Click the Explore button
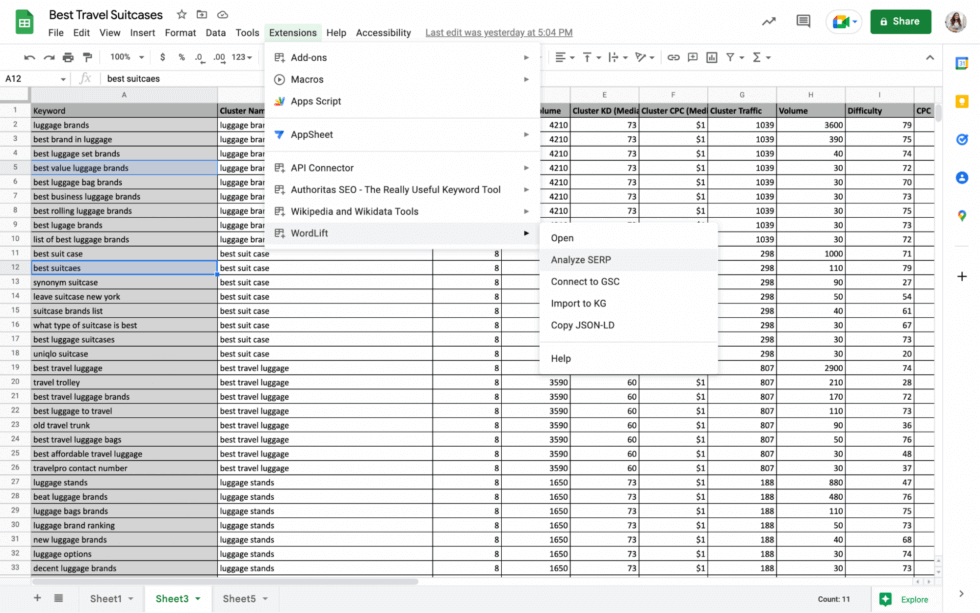The image size is (980, 613). (905, 599)
